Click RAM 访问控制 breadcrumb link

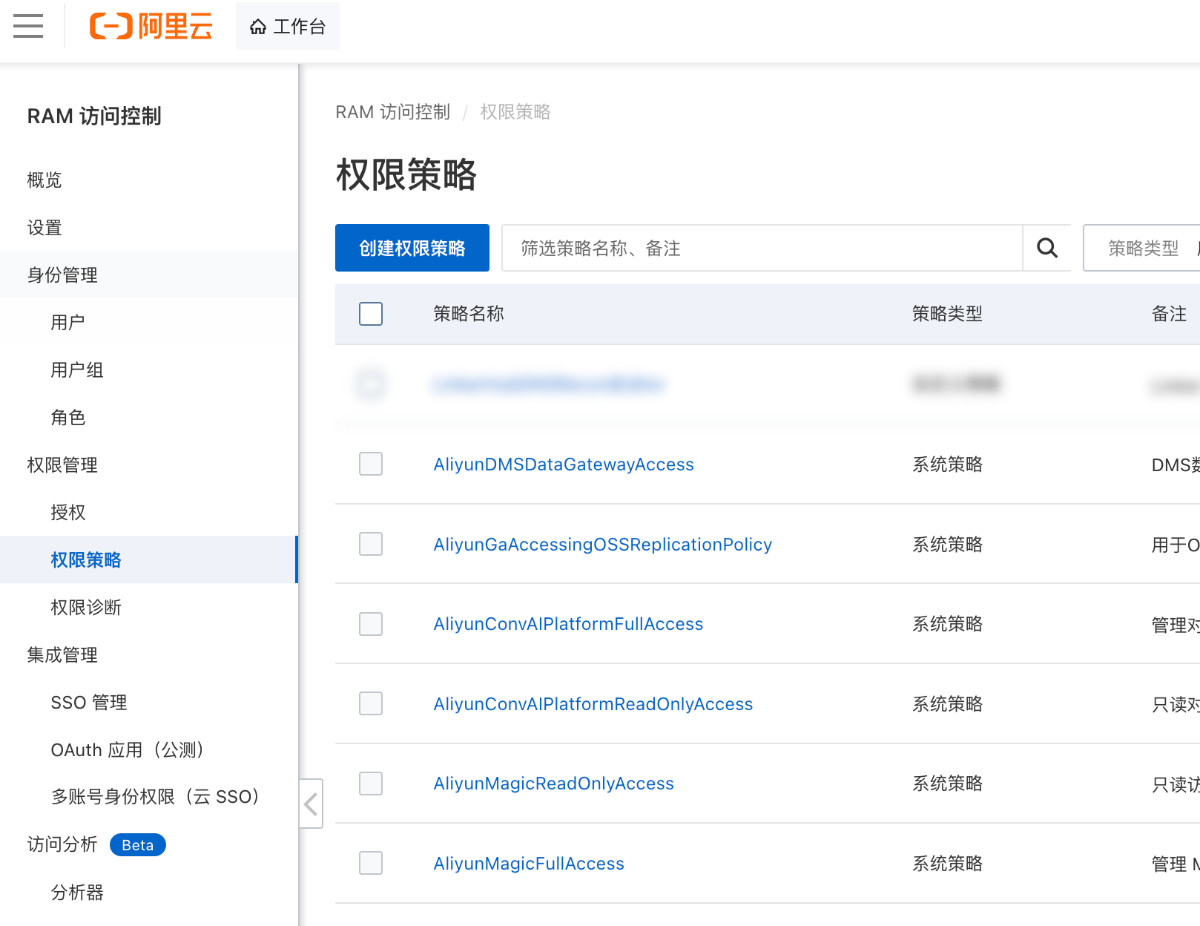pyautogui.click(x=393, y=112)
